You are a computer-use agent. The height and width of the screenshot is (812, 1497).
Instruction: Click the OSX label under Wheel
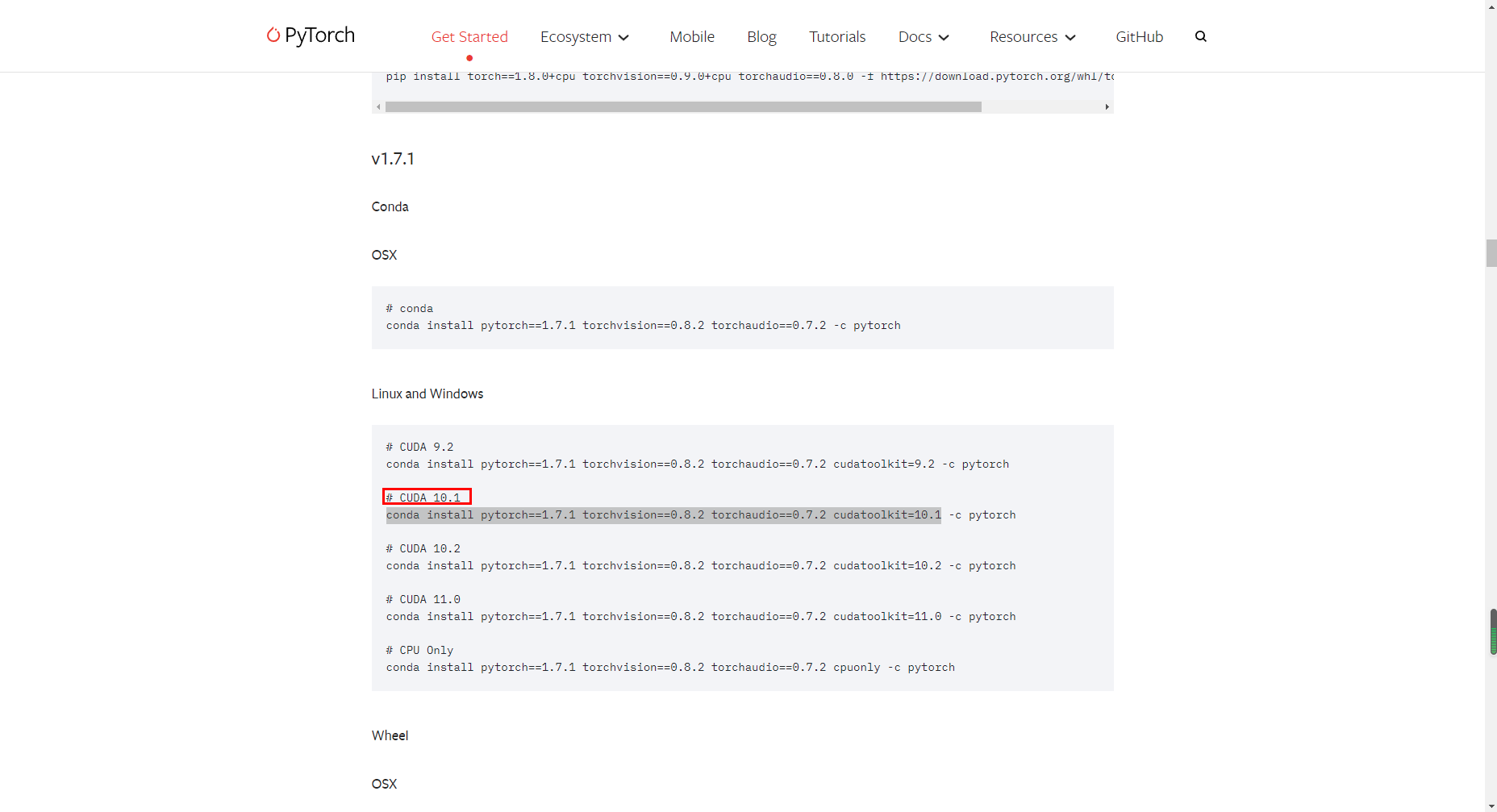(384, 784)
